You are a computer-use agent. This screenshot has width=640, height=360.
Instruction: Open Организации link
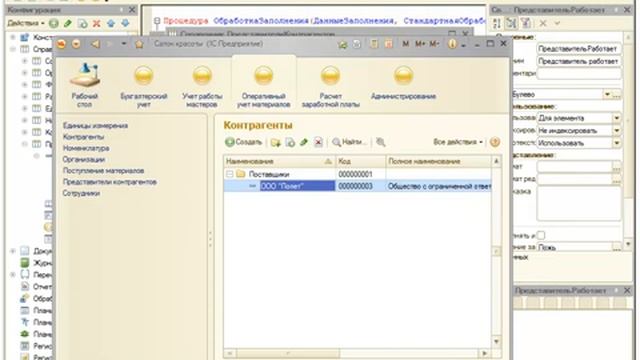point(84,159)
